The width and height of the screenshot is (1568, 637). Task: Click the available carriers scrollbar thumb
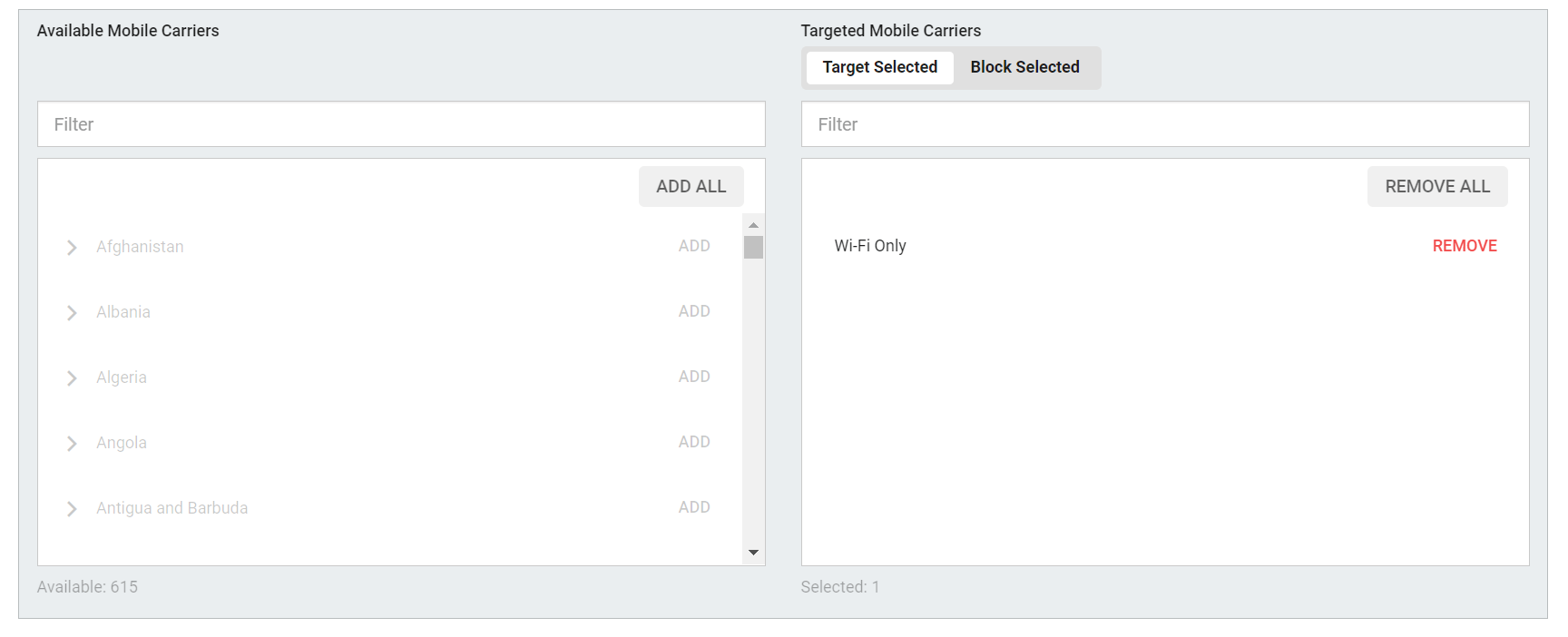click(x=753, y=247)
